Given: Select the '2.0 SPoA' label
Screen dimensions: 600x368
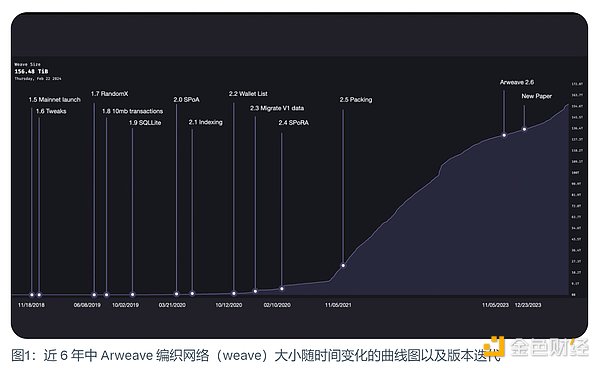Looking at the screenshot, I should [x=186, y=99].
